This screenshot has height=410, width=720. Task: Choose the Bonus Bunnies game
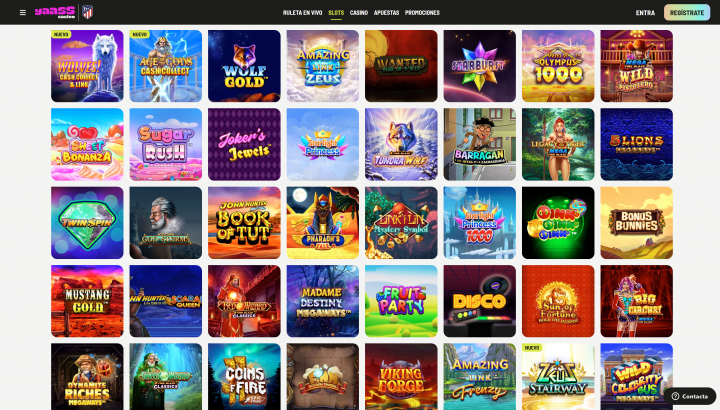[x=636, y=223]
